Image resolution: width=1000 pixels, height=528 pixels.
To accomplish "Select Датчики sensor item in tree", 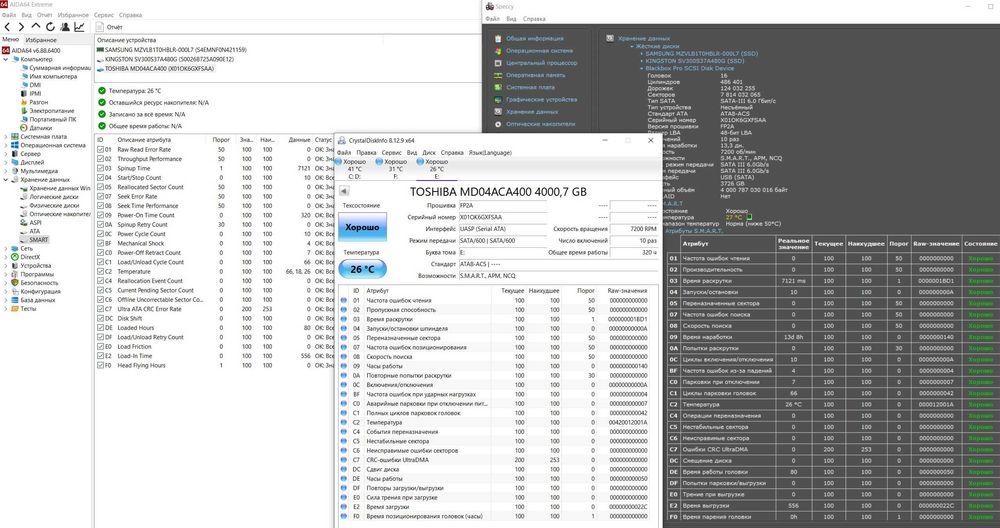I will pyautogui.click(x=40, y=128).
